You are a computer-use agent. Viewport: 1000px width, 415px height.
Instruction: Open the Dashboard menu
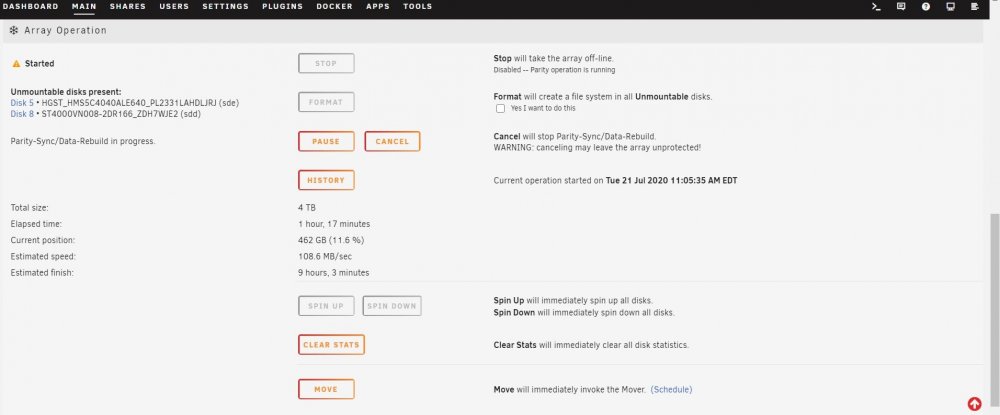31,6
